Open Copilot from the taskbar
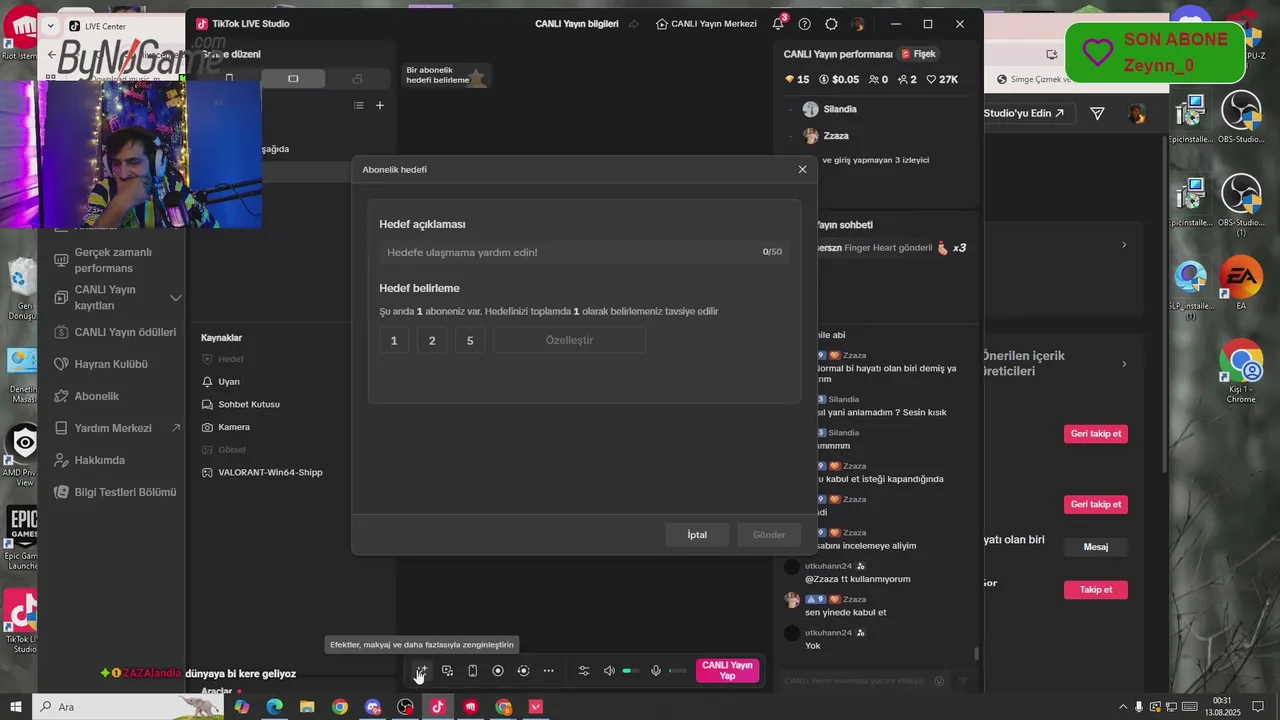The image size is (1280, 720). [241, 707]
